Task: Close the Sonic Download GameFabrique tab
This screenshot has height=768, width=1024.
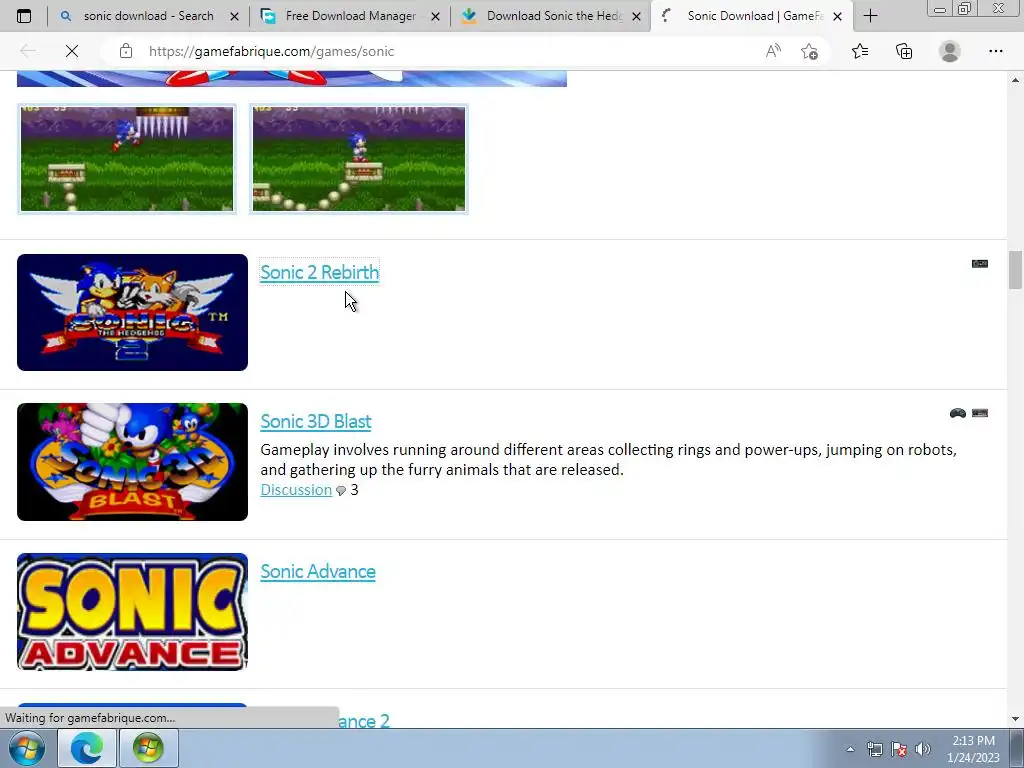Action: (x=838, y=16)
